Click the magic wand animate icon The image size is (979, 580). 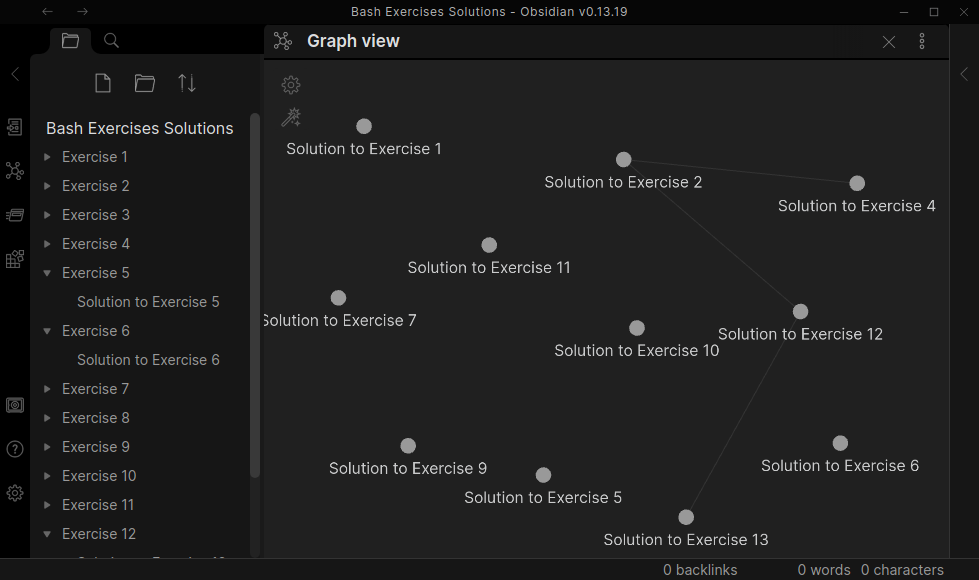[x=291, y=118]
